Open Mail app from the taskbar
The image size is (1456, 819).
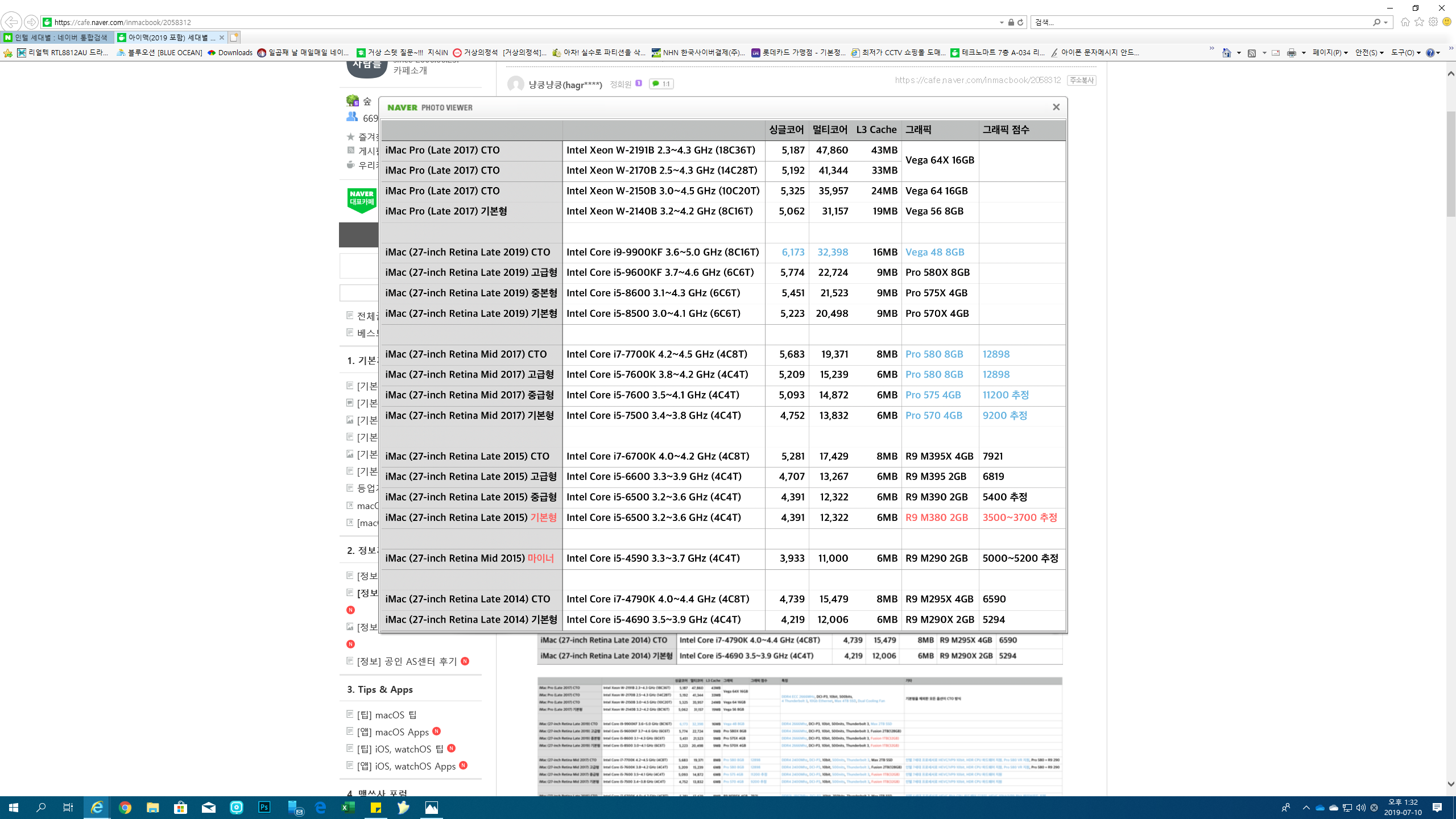click(x=208, y=807)
